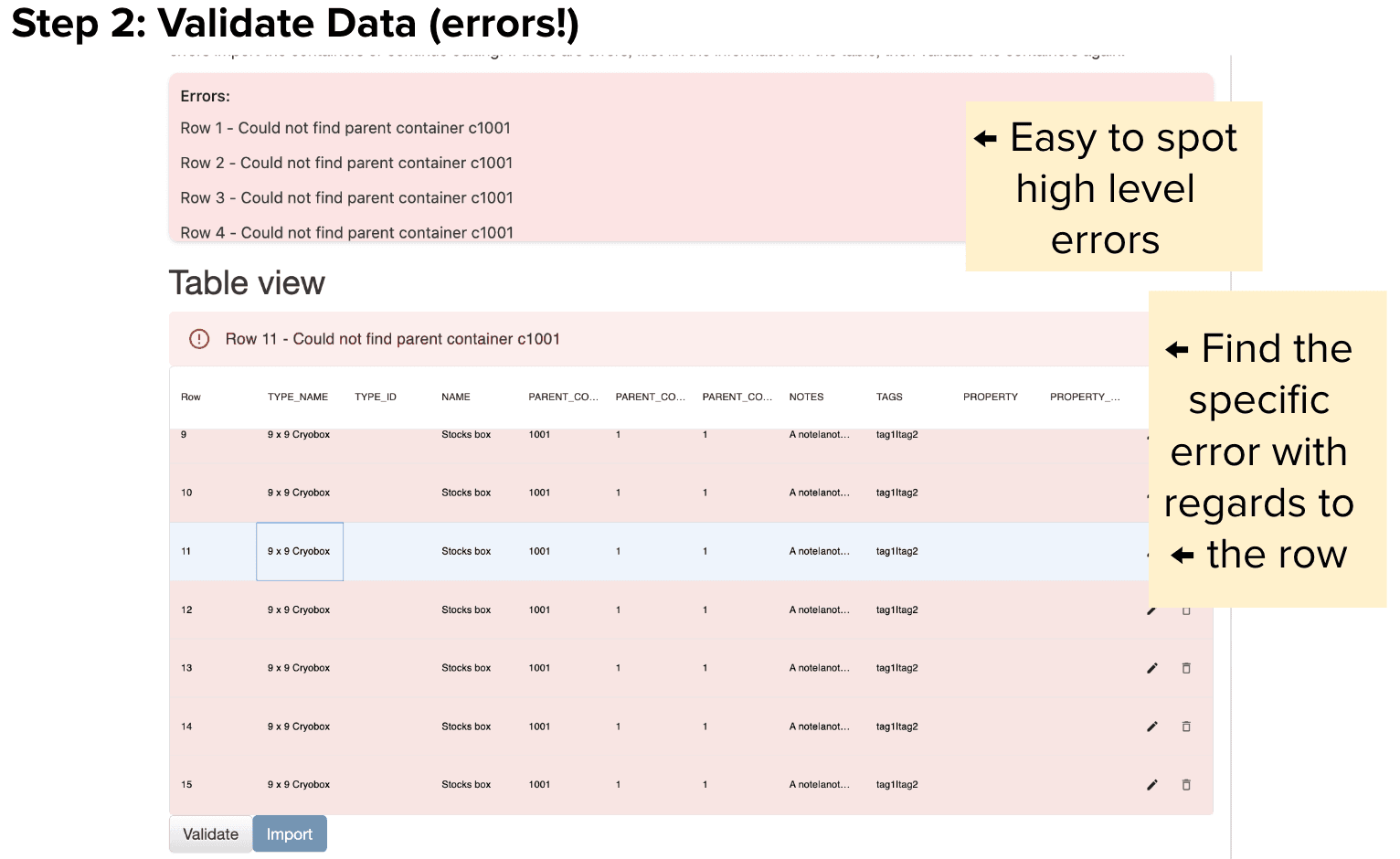Click the TYPE_ID column header

pos(375,397)
